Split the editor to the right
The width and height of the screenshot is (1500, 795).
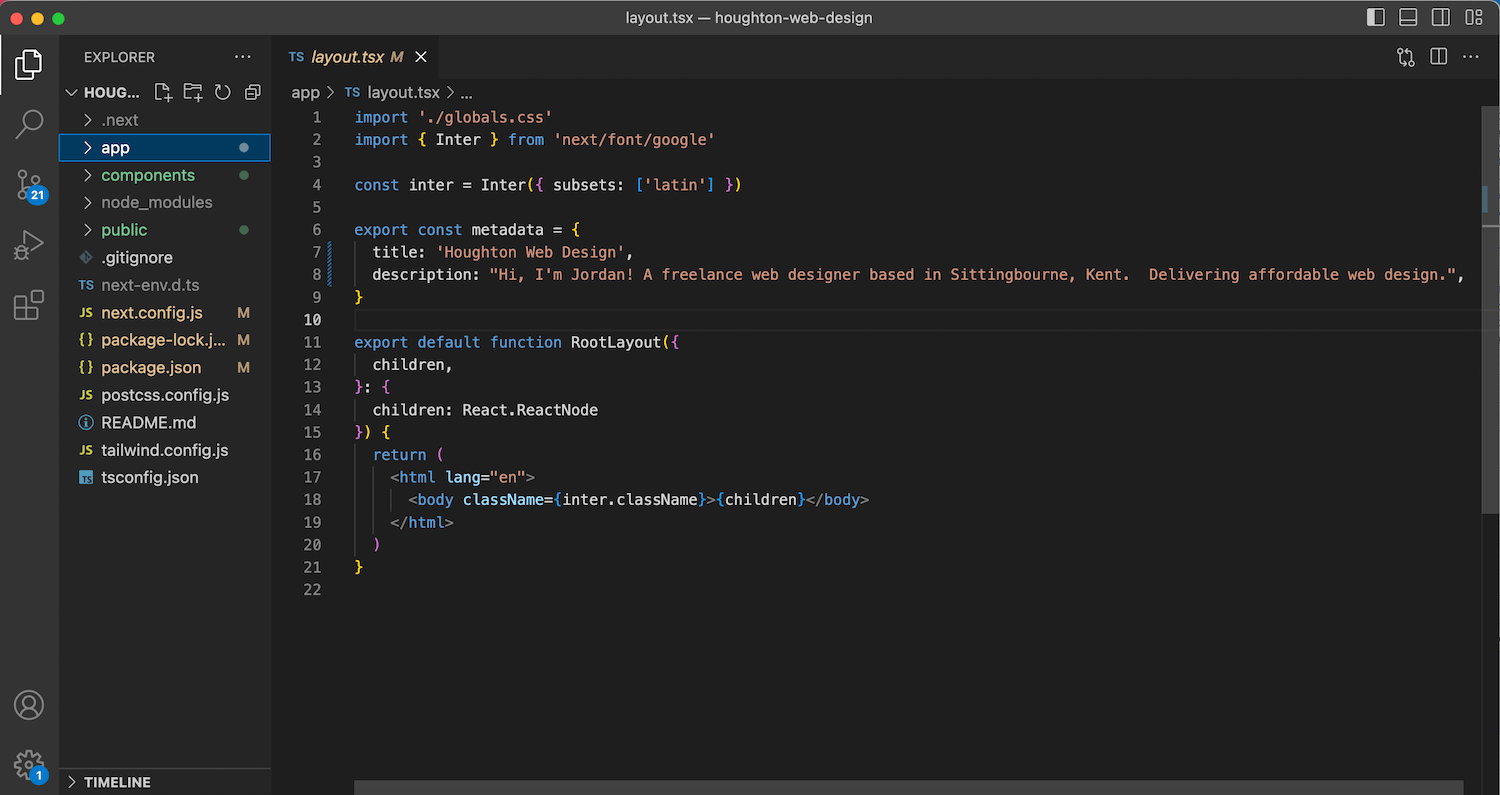click(x=1439, y=57)
